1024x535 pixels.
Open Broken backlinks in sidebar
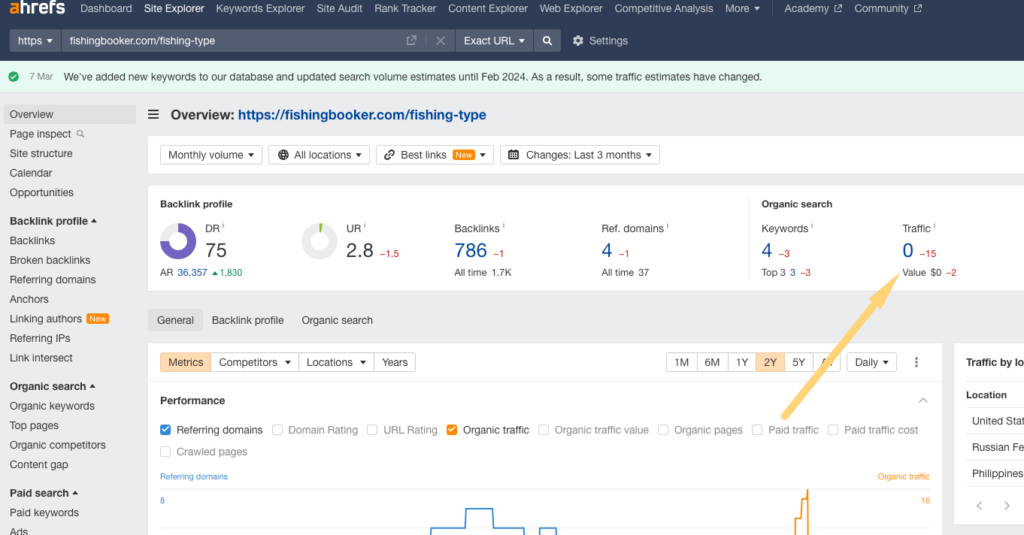(x=50, y=260)
